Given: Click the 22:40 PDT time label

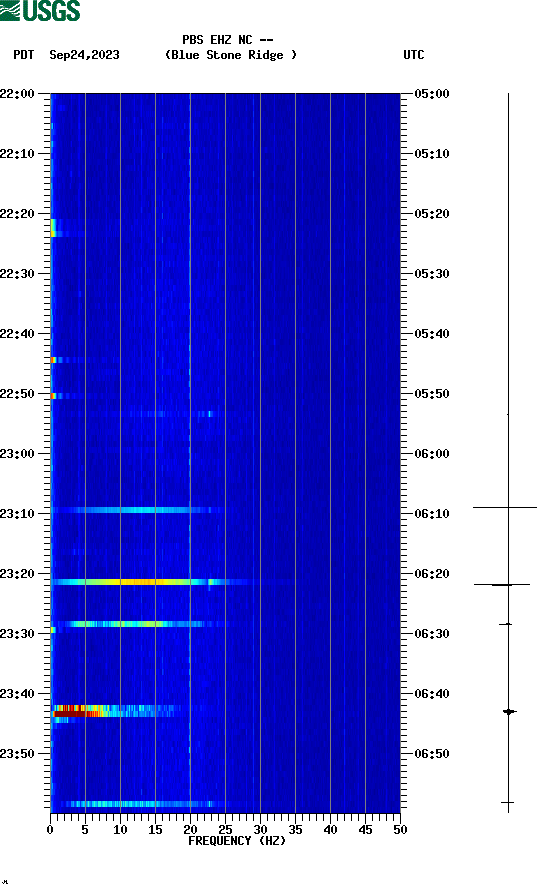Looking at the screenshot, I should [17, 334].
